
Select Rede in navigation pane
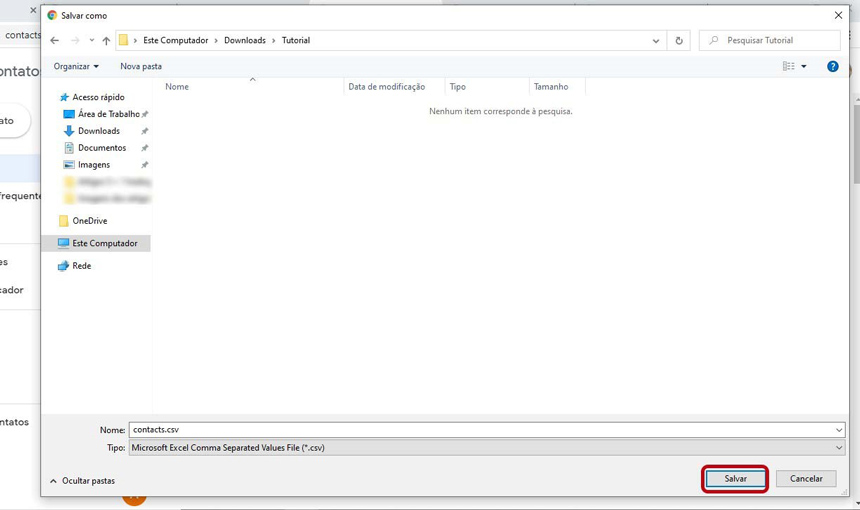coord(81,266)
